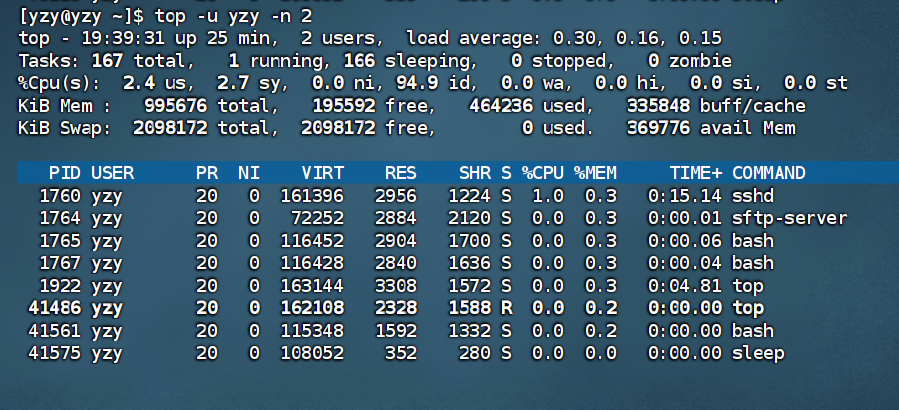The width and height of the screenshot is (899, 410).
Task: Click the command 'top -u yzy -n 2'
Action: (233, 16)
